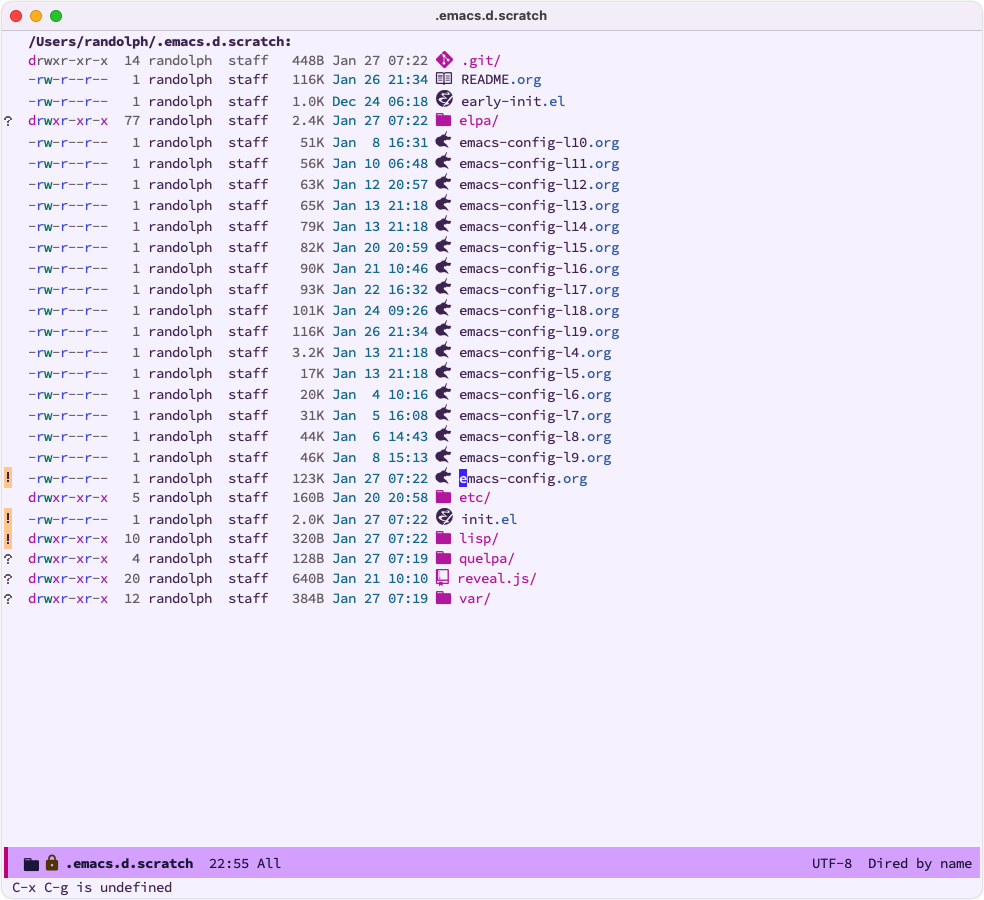Image resolution: width=984 pixels, height=900 pixels.
Task: Click the folder icon in the mode line
Action: tap(31, 864)
